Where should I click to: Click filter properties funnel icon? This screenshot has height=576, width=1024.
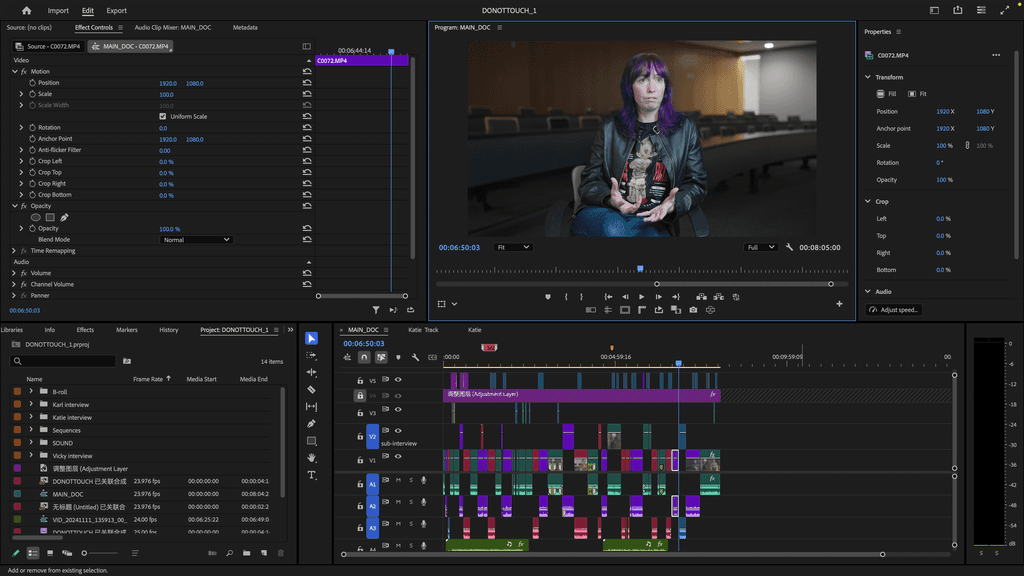(376, 310)
